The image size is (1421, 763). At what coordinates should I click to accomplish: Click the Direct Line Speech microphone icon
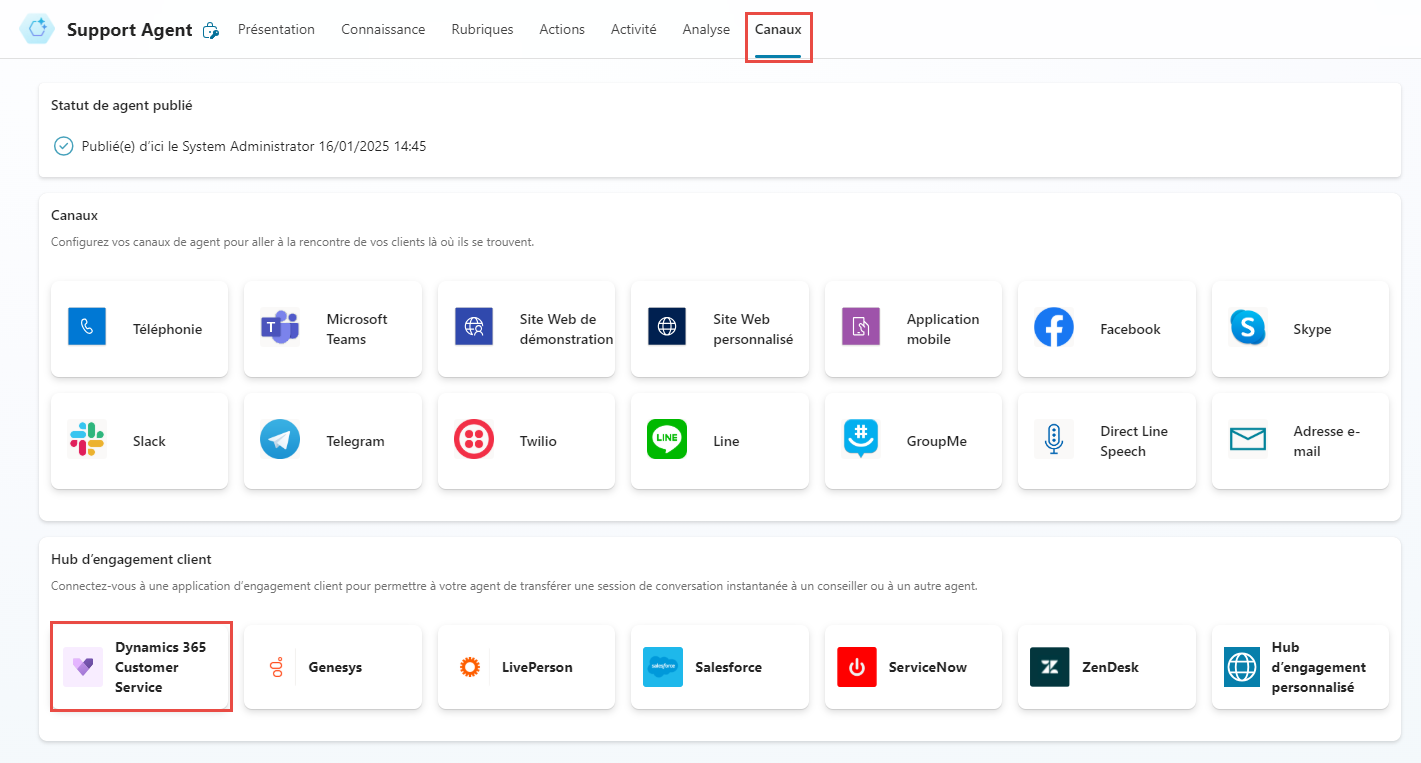(x=1054, y=439)
